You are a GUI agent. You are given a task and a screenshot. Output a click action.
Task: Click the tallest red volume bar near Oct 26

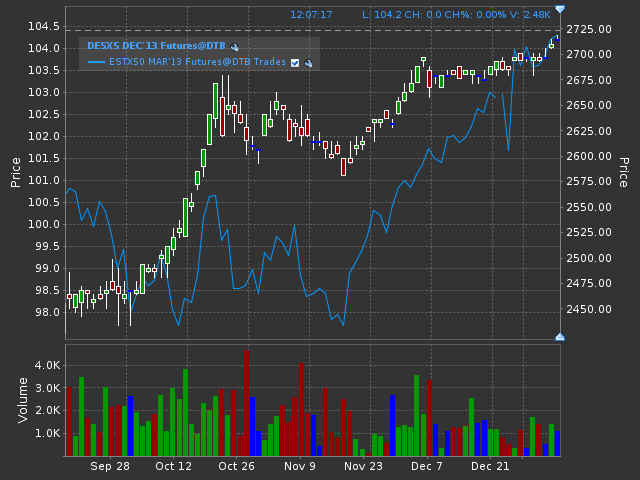tap(246, 402)
